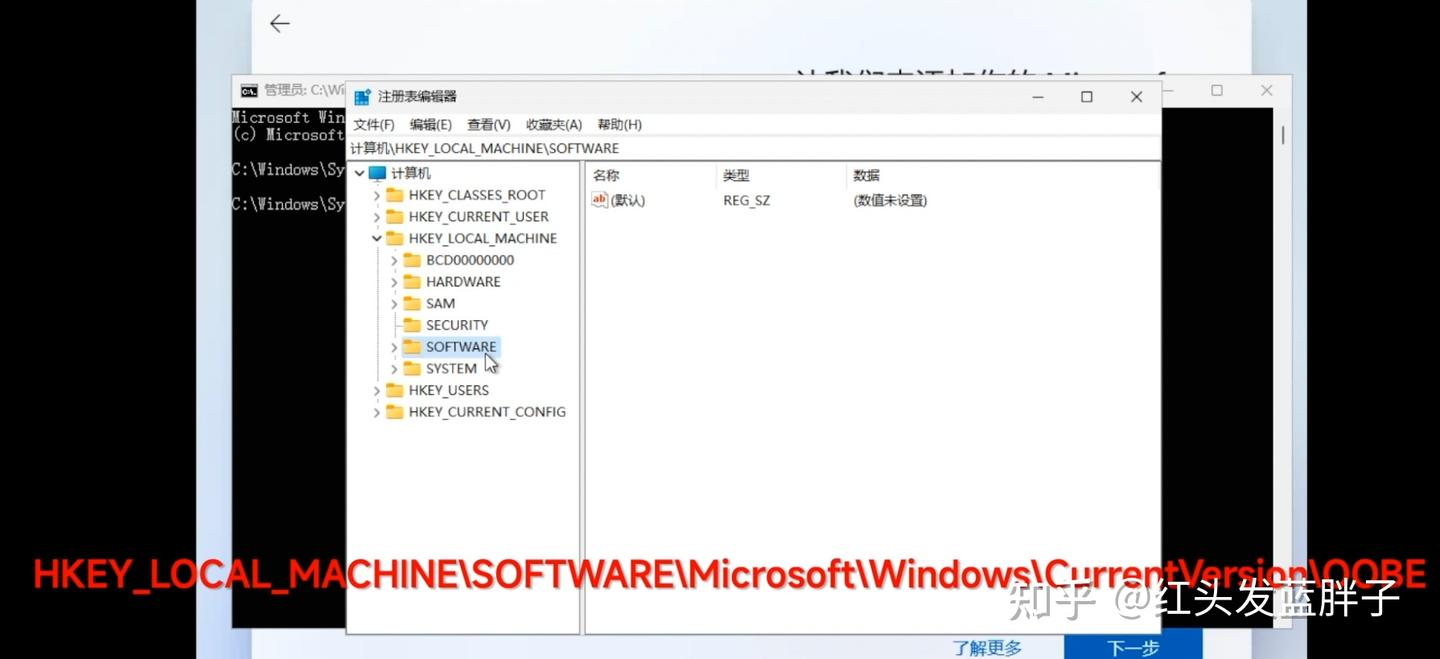The height and width of the screenshot is (659, 1440).
Task: Close the Registry Editor window
Action: [1136, 97]
